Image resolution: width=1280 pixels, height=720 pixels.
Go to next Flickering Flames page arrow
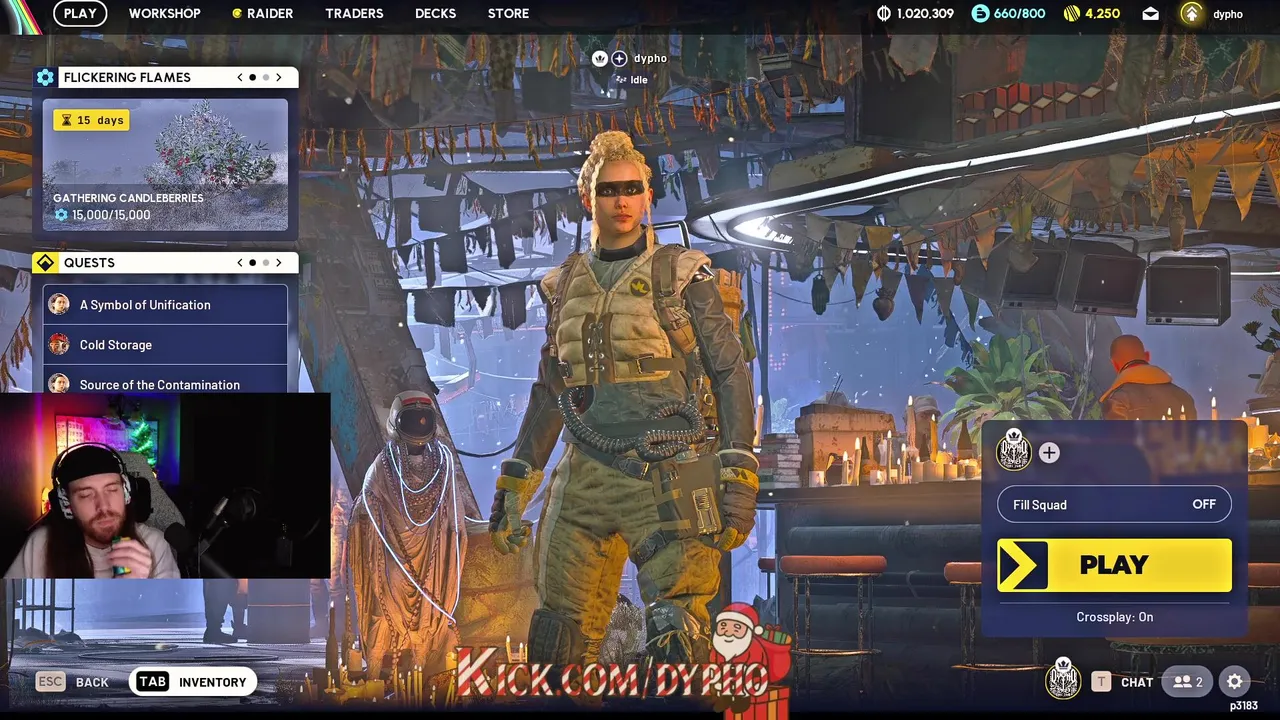point(278,77)
